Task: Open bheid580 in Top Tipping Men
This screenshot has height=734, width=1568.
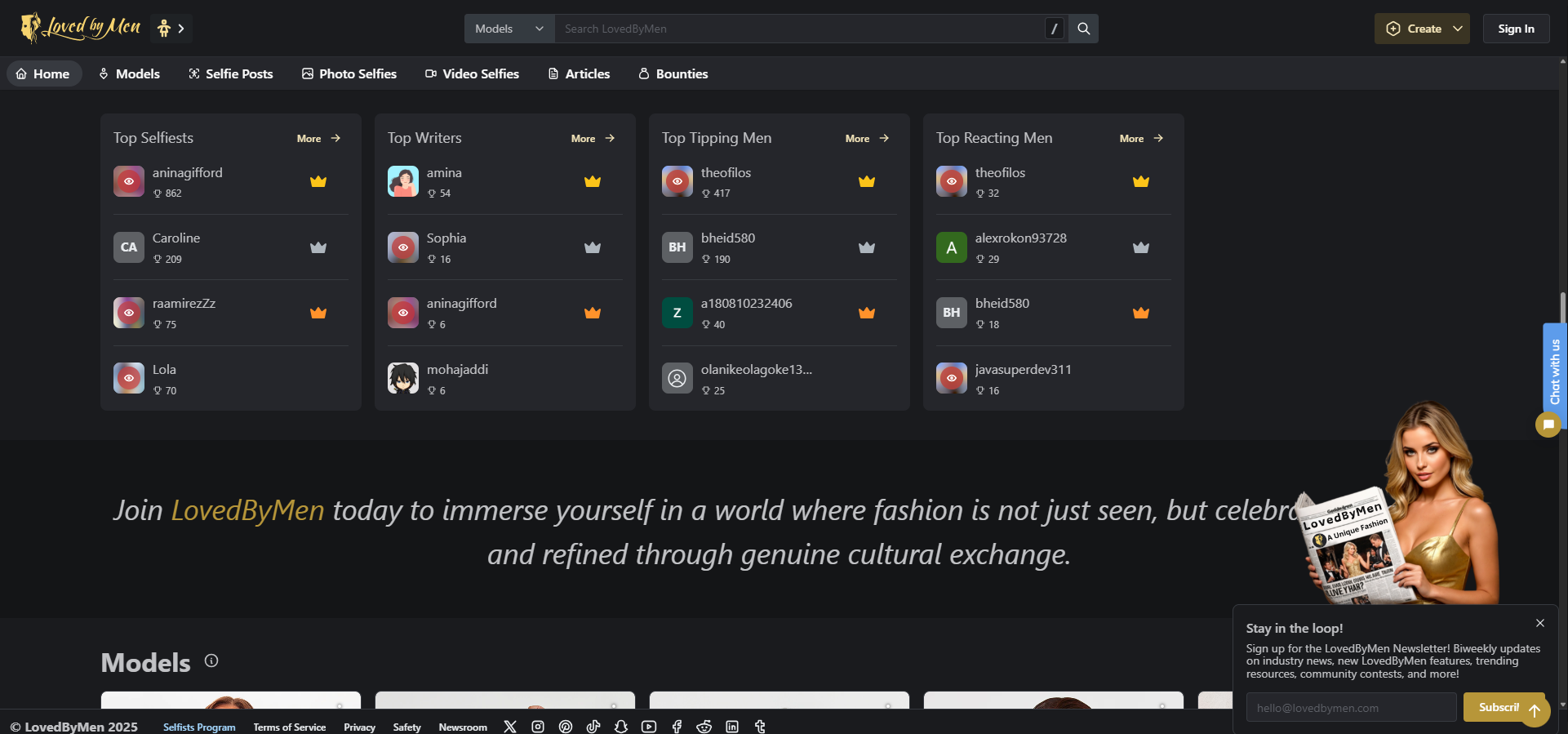Action: (x=728, y=238)
